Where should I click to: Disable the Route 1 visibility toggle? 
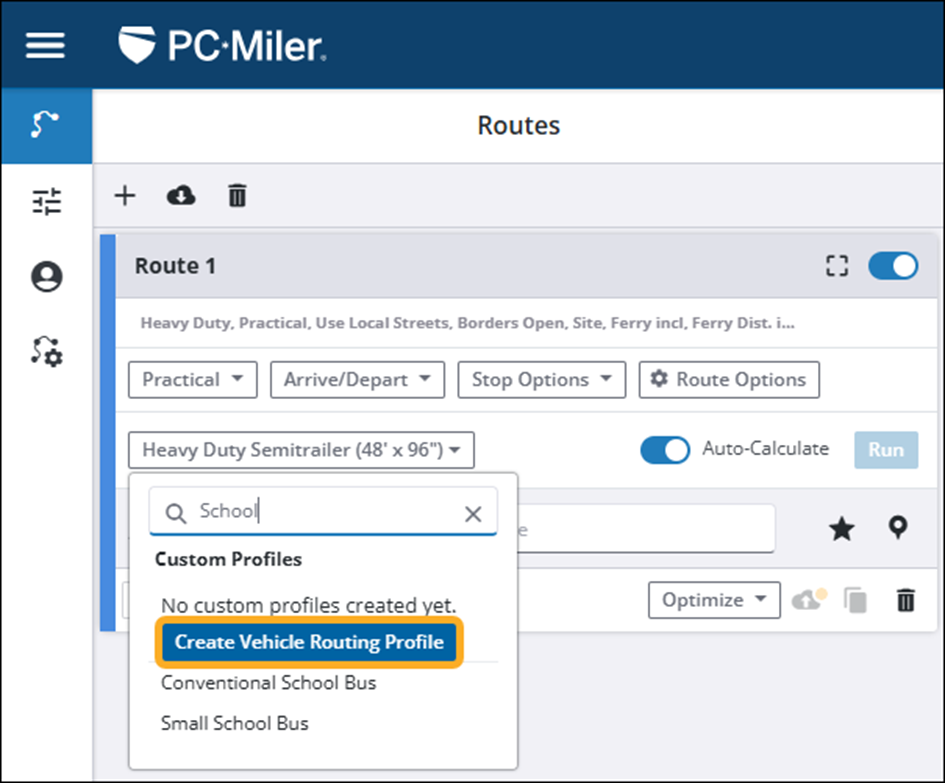point(891,266)
